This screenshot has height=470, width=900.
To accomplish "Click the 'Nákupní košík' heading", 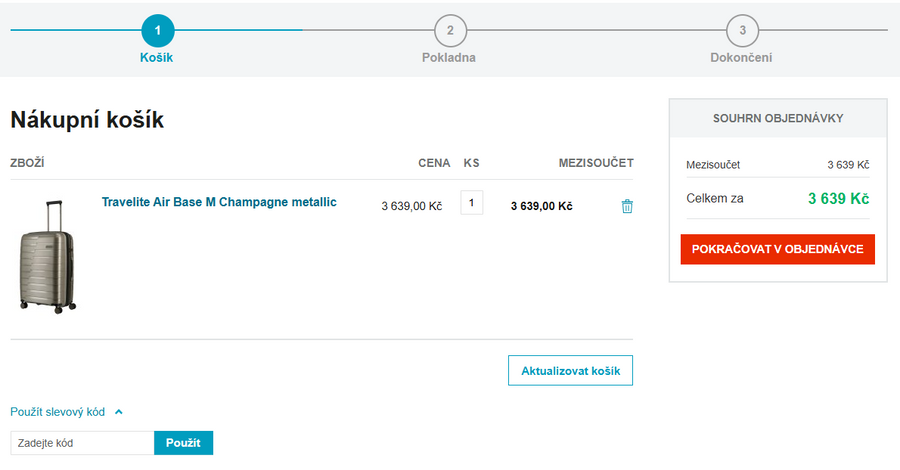I will pos(87,120).
